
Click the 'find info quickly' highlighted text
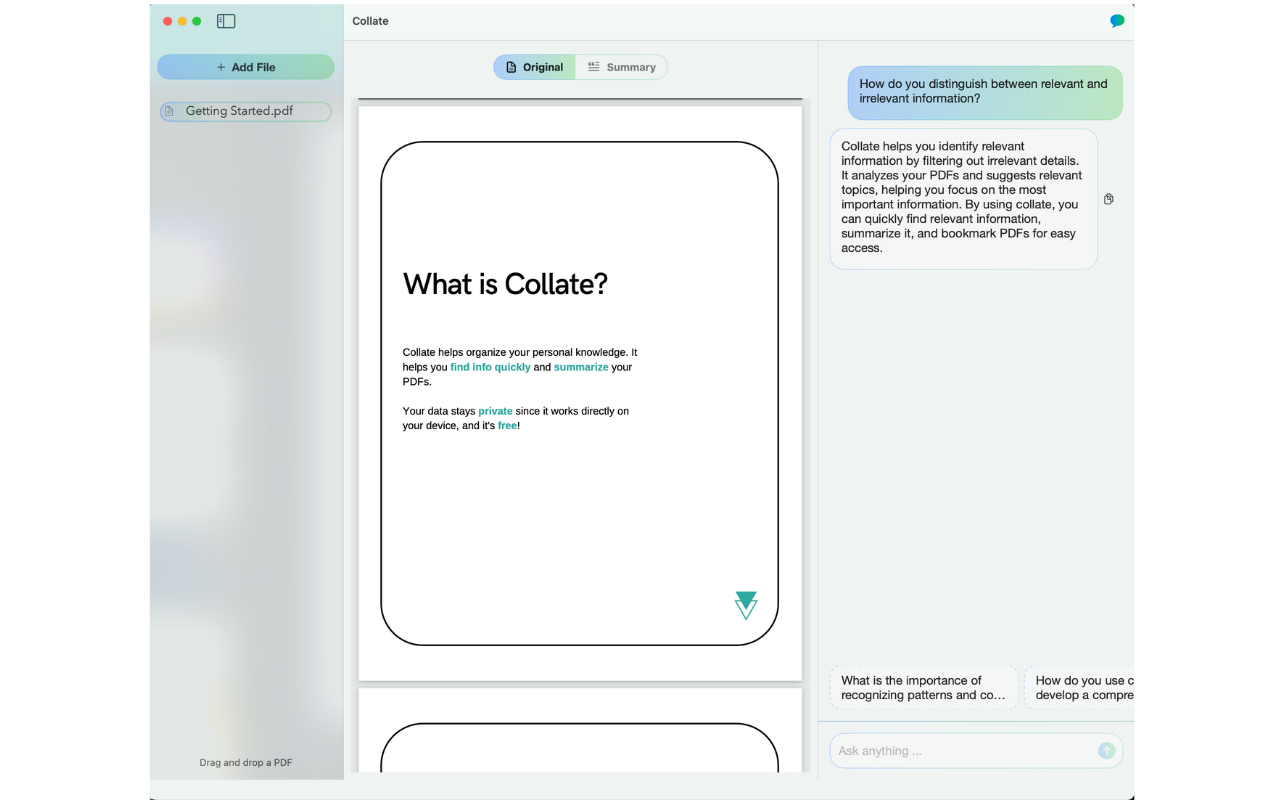tap(490, 367)
